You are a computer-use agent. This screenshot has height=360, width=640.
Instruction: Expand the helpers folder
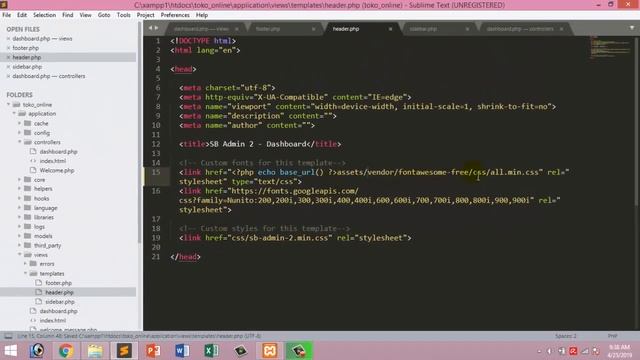pyautogui.click(x=20, y=189)
